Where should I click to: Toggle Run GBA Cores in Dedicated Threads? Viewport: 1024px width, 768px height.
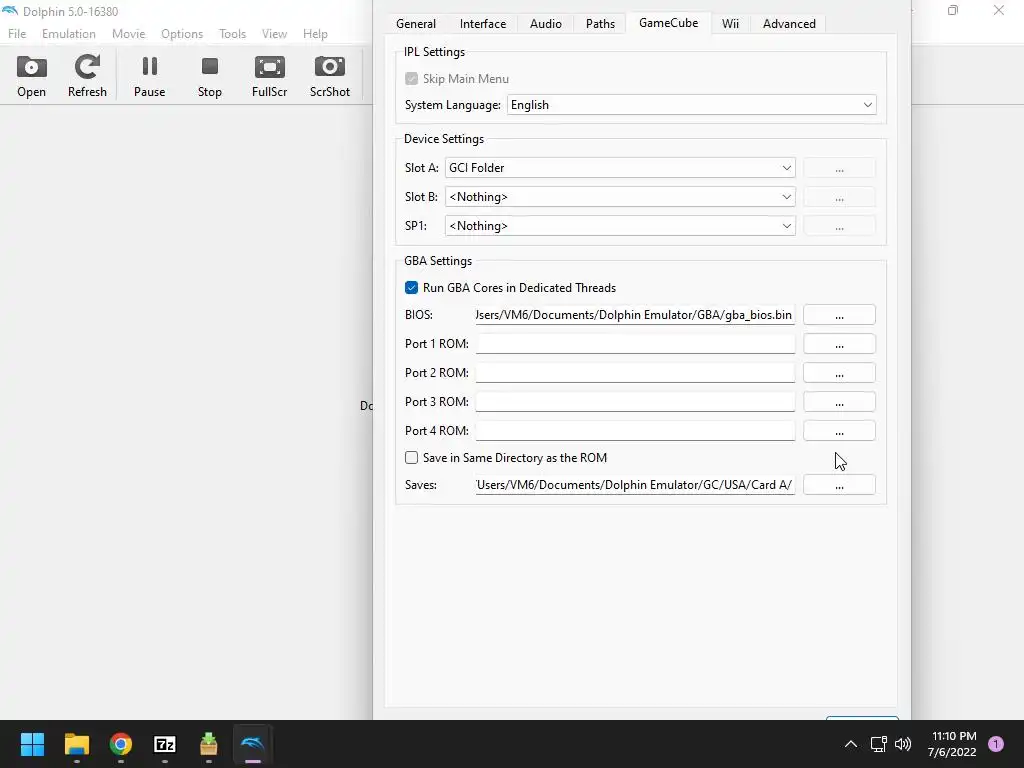(411, 288)
